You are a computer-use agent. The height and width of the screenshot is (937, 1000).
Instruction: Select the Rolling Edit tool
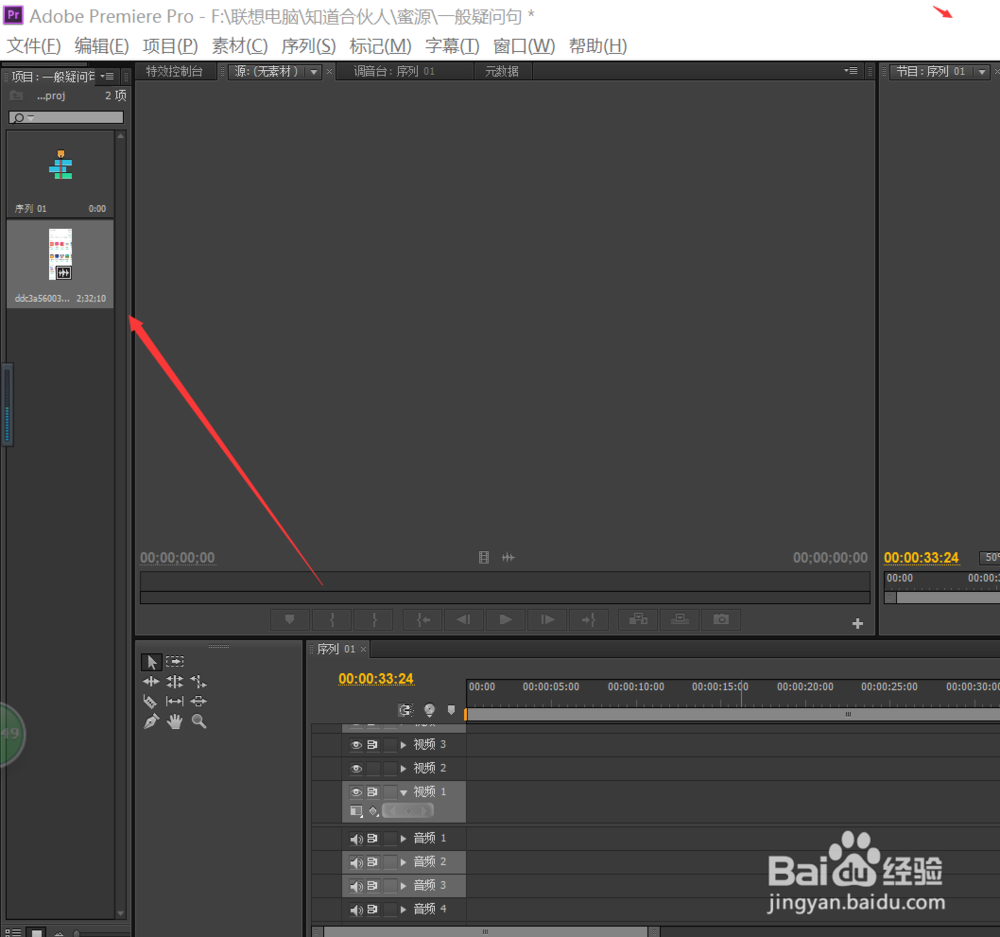tap(175, 681)
